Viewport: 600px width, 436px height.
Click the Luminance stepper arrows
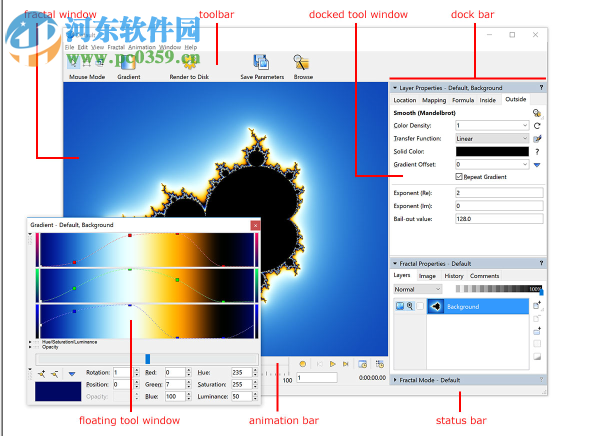click(255, 397)
